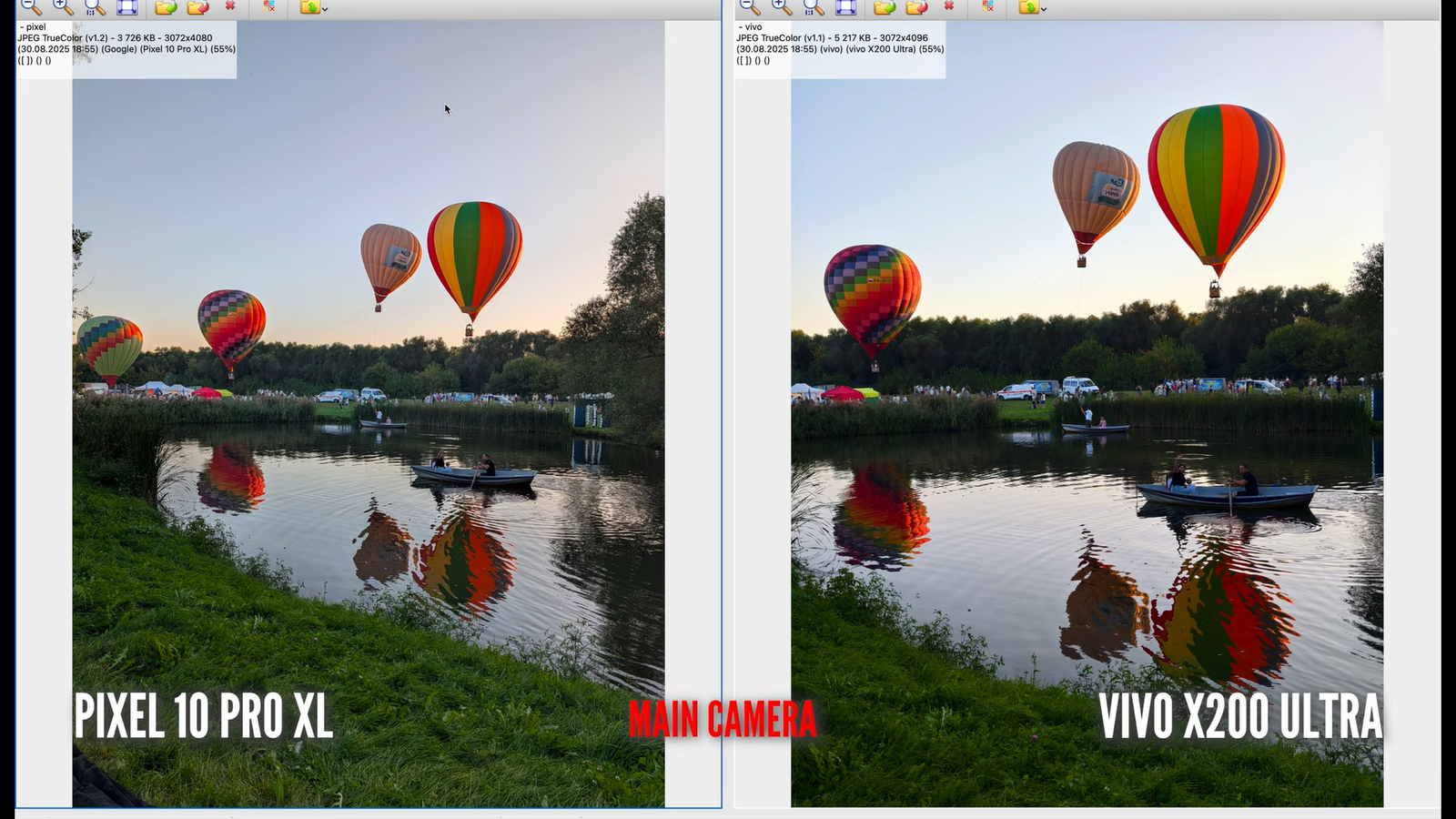Image resolution: width=1456 pixels, height=819 pixels.
Task: Click the balloon photo in the vivo window
Action: tap(1087, 414)
